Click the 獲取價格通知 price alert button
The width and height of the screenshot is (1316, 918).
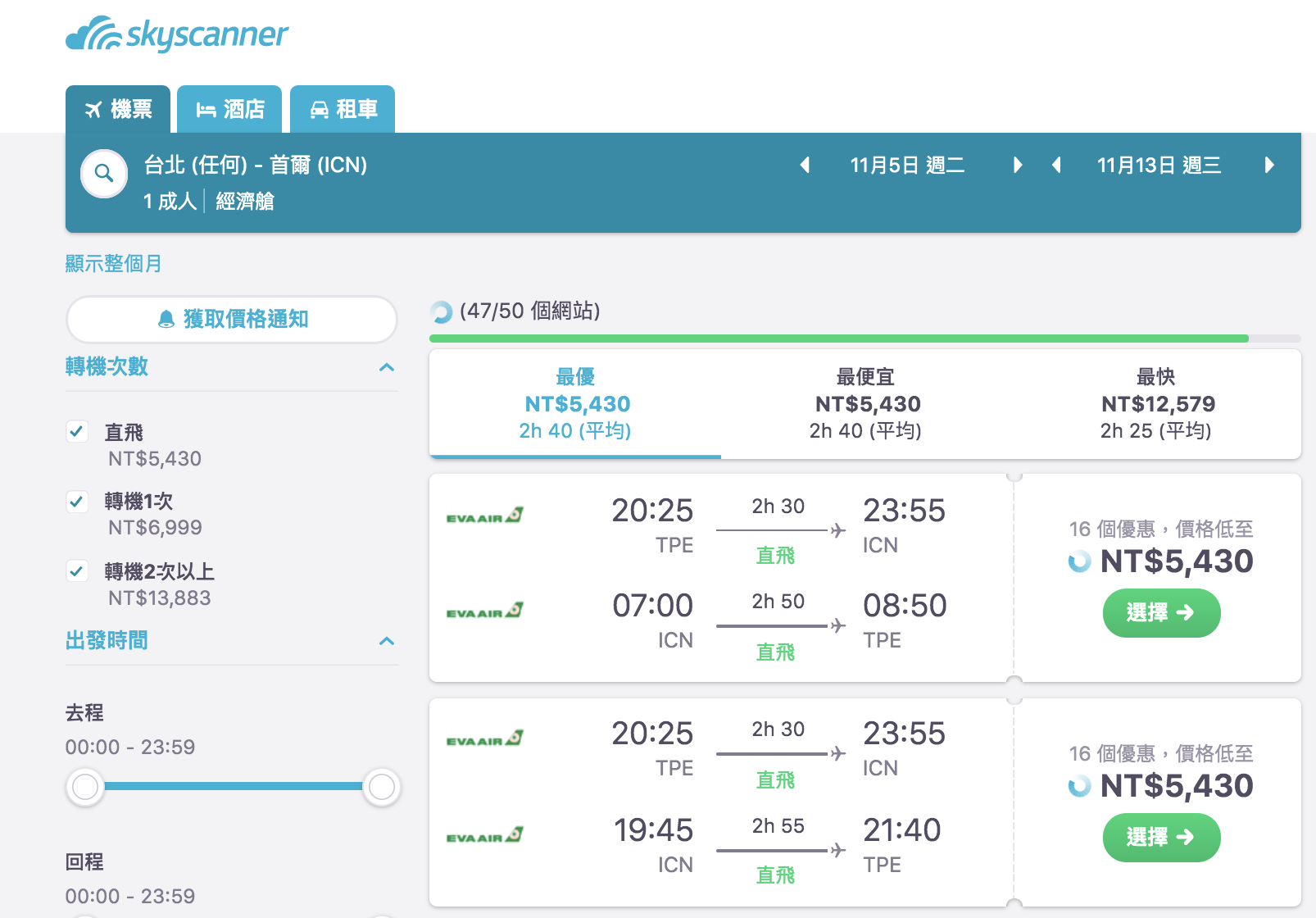232,319
